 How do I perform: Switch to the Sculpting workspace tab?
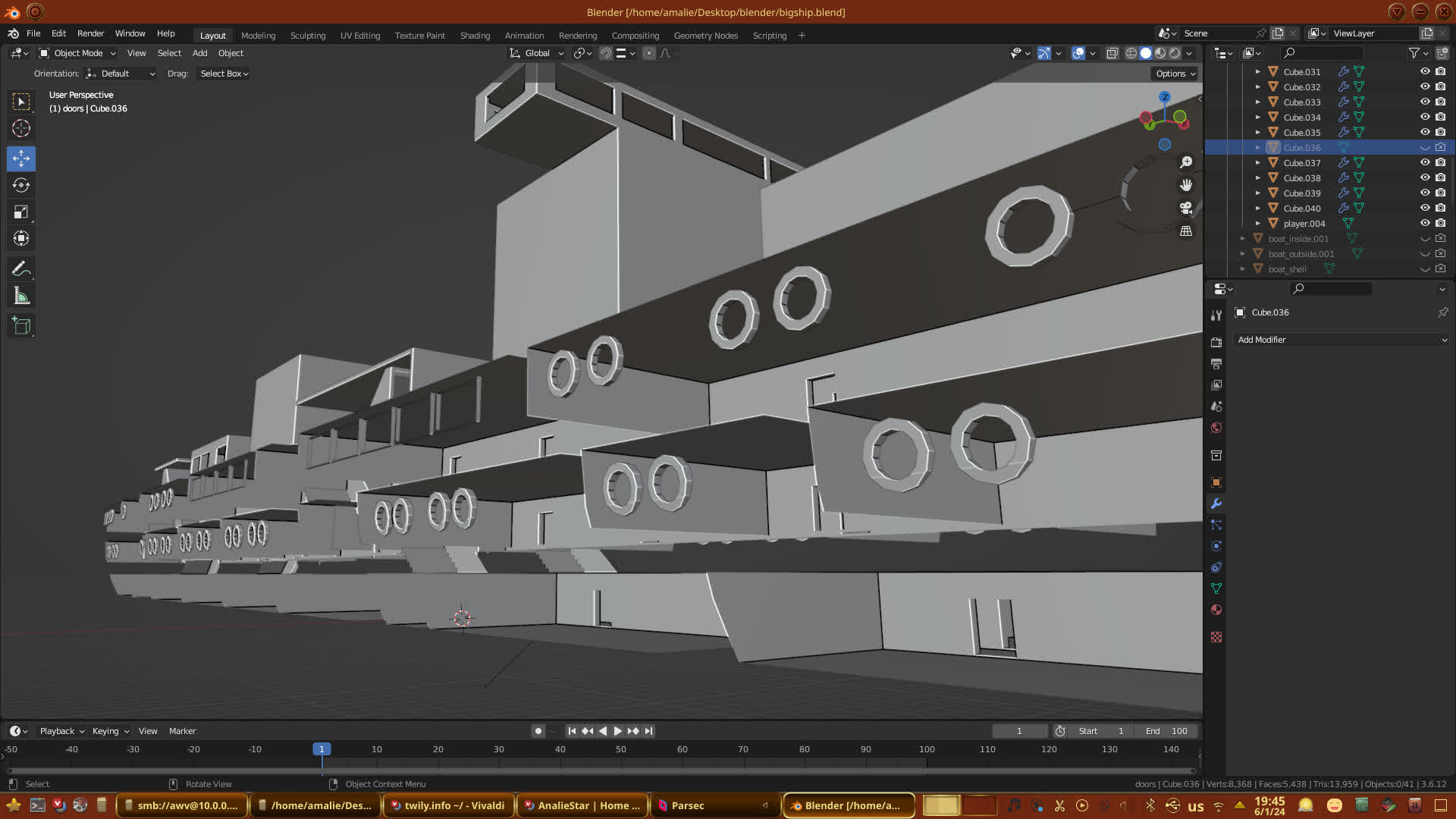tap(307, 35)
